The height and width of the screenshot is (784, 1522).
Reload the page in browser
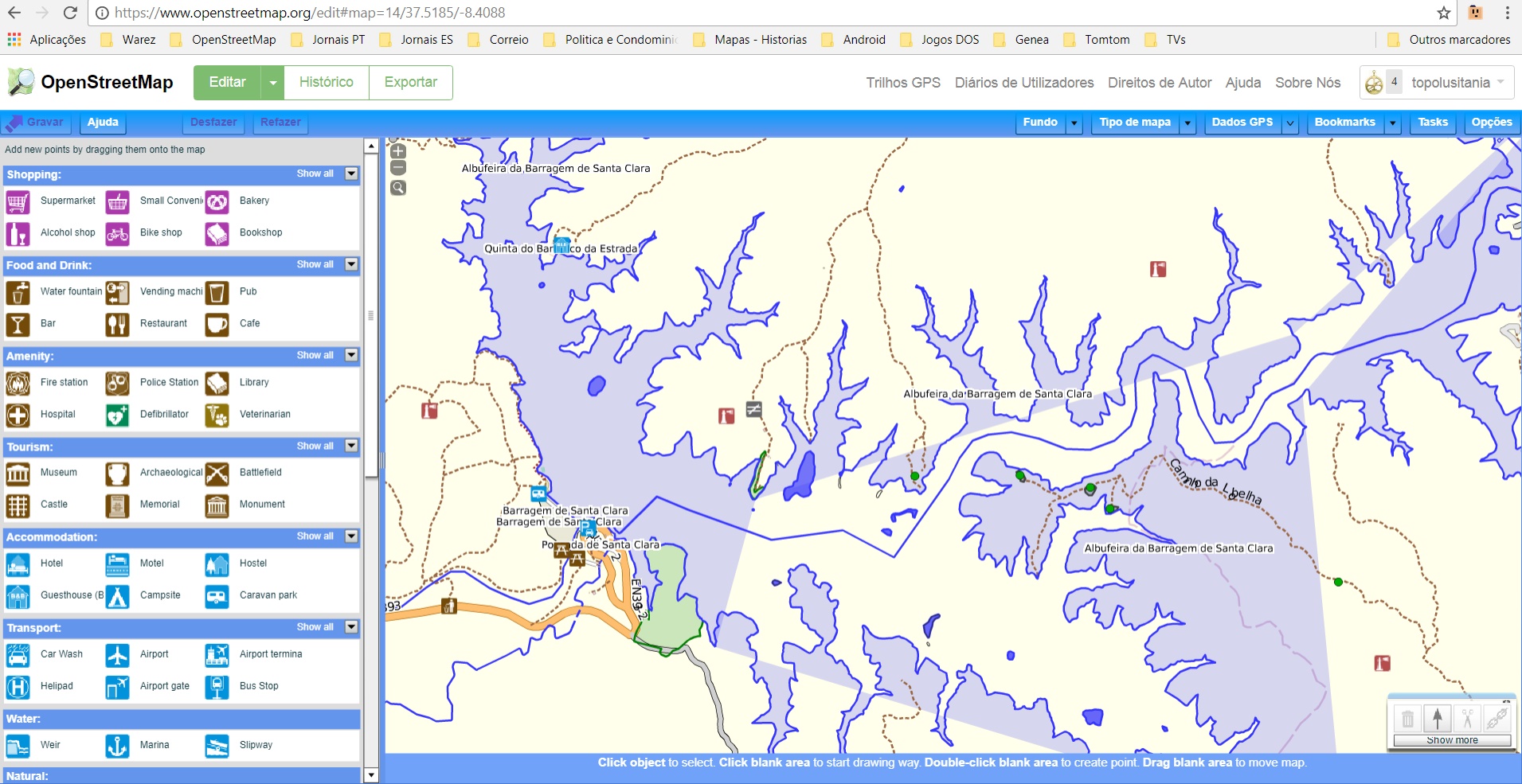tap(70, 13)
